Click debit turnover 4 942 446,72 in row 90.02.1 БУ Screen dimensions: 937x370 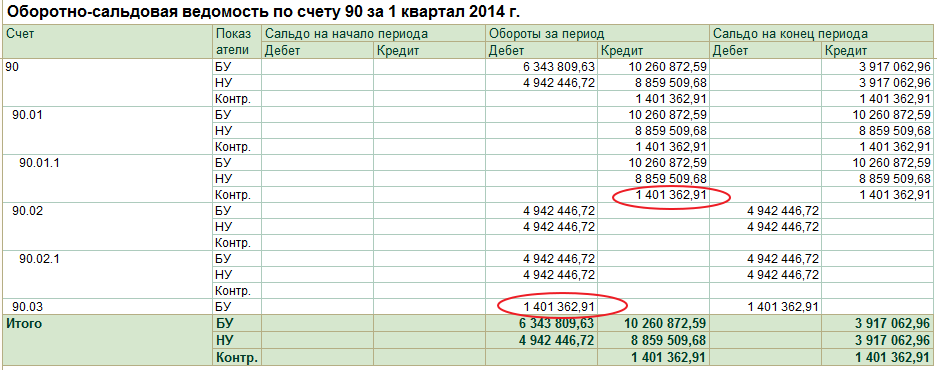pos(558,258)
